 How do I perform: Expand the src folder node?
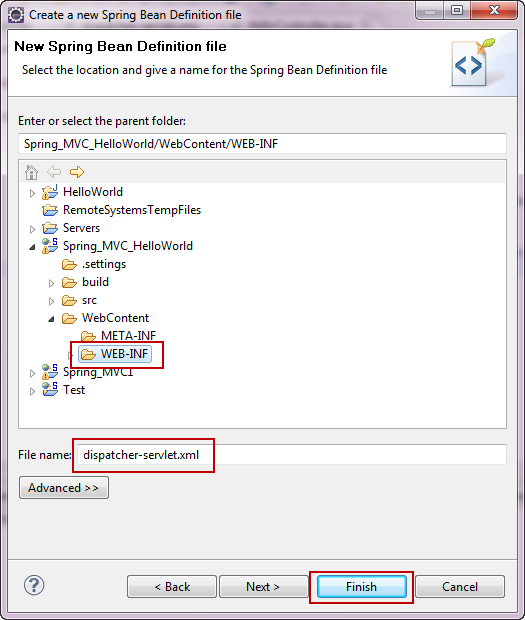click(51, 301)
